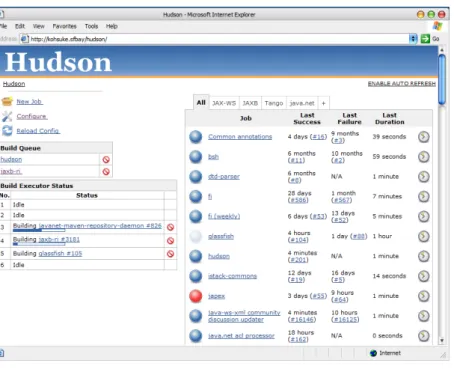Click the Hudson breadcrumb link

14,84
